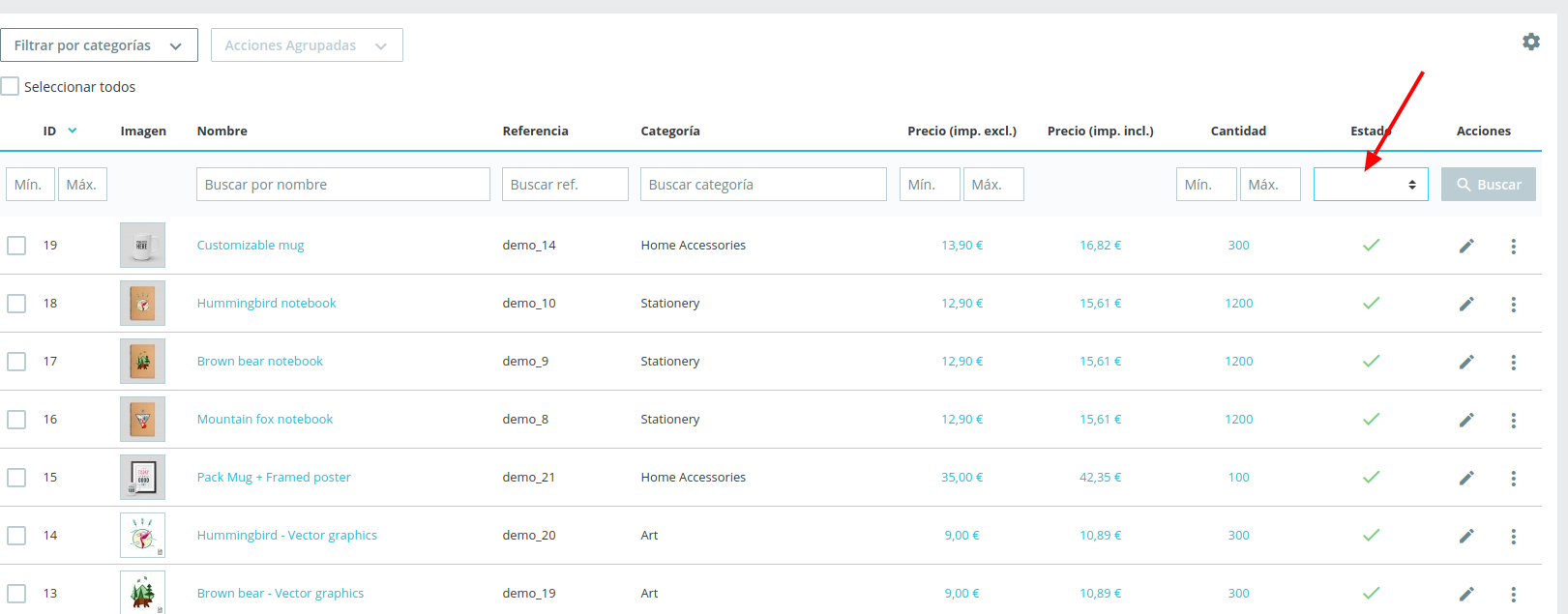Click quantity 100 of Pack Mug row
This screenshot has height=614, width=1568.
1238,478
